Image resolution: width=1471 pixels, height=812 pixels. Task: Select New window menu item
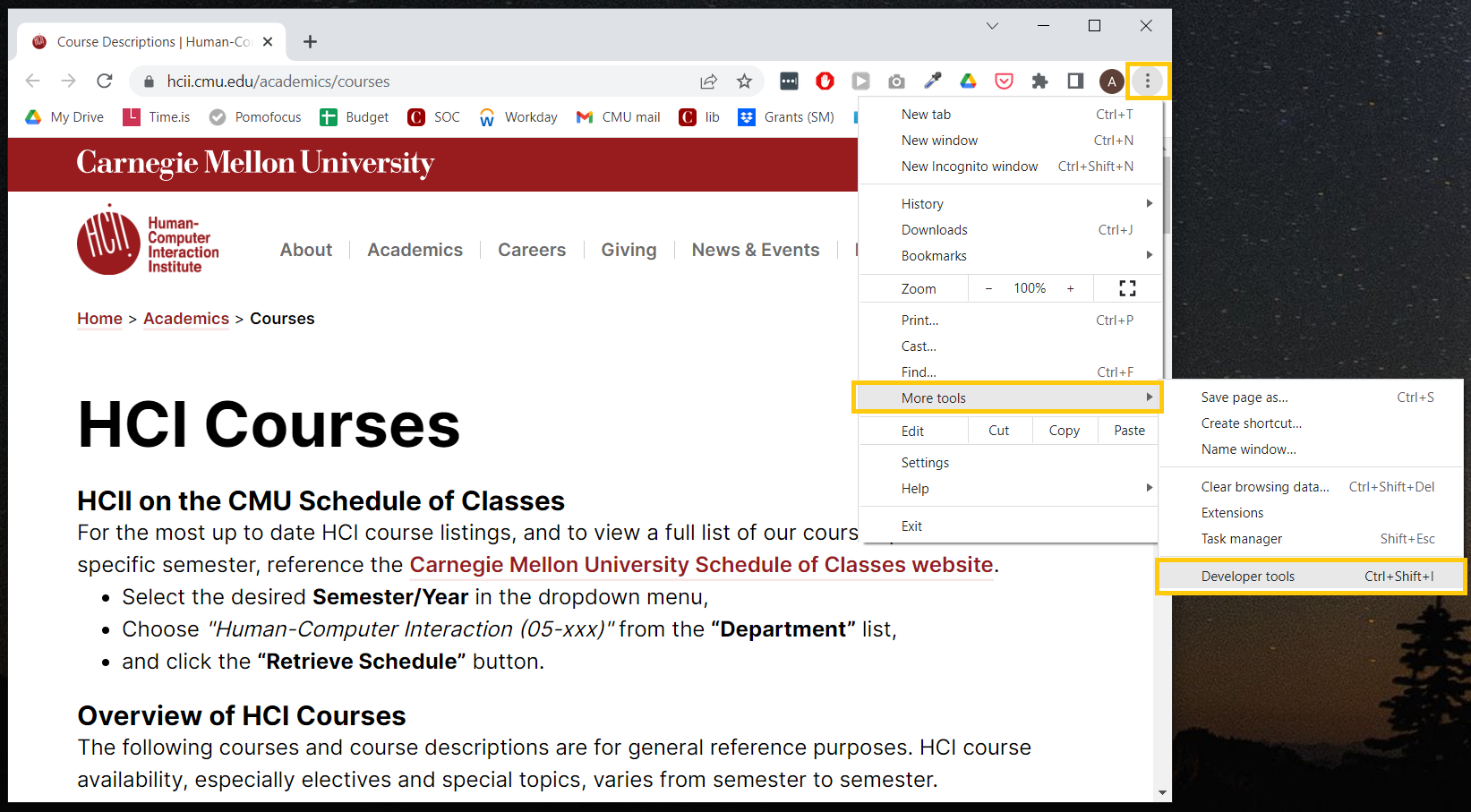(x=1010, y=141)
